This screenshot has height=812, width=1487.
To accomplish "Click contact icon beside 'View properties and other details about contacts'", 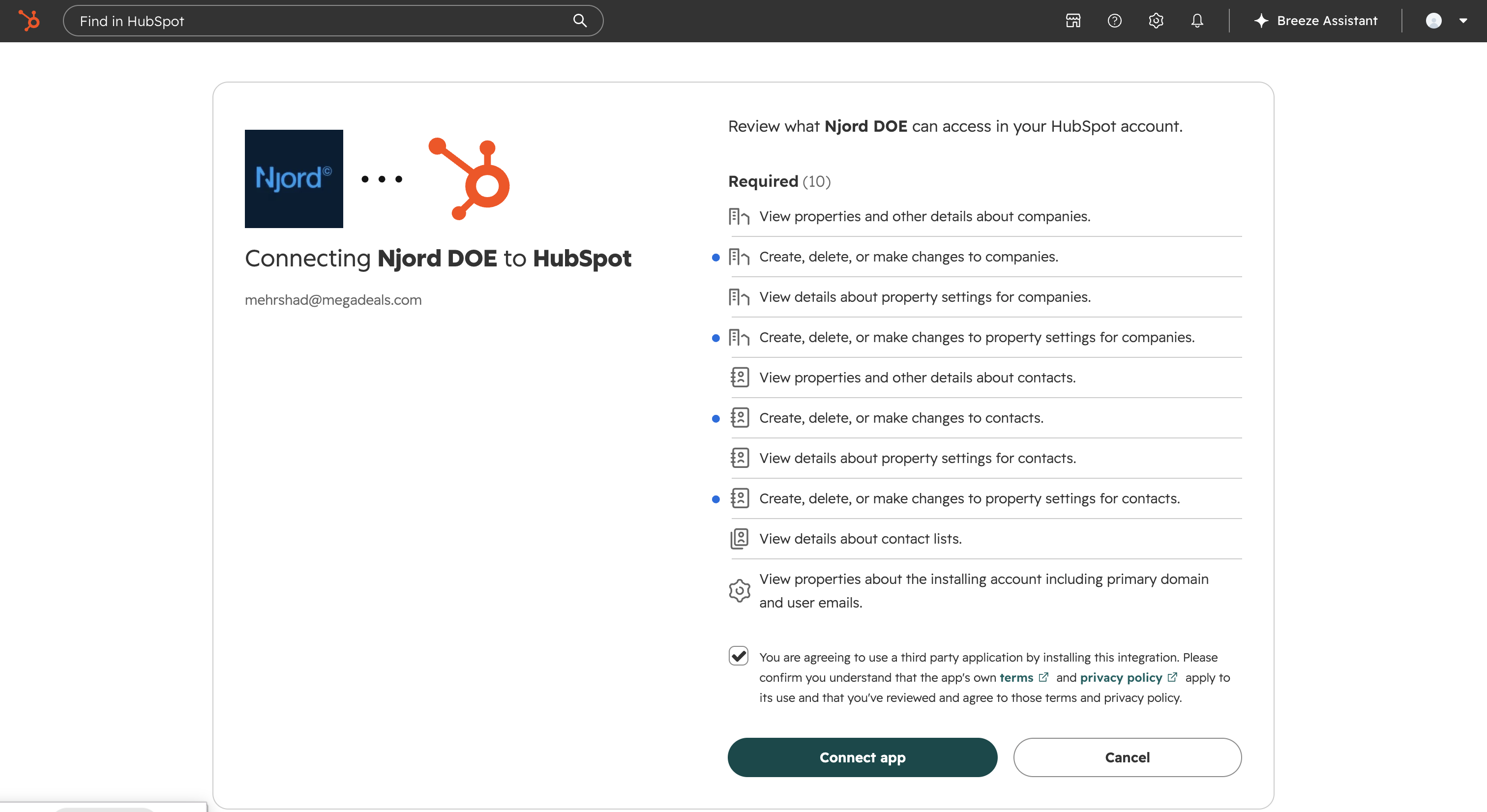I will [740, 377].
